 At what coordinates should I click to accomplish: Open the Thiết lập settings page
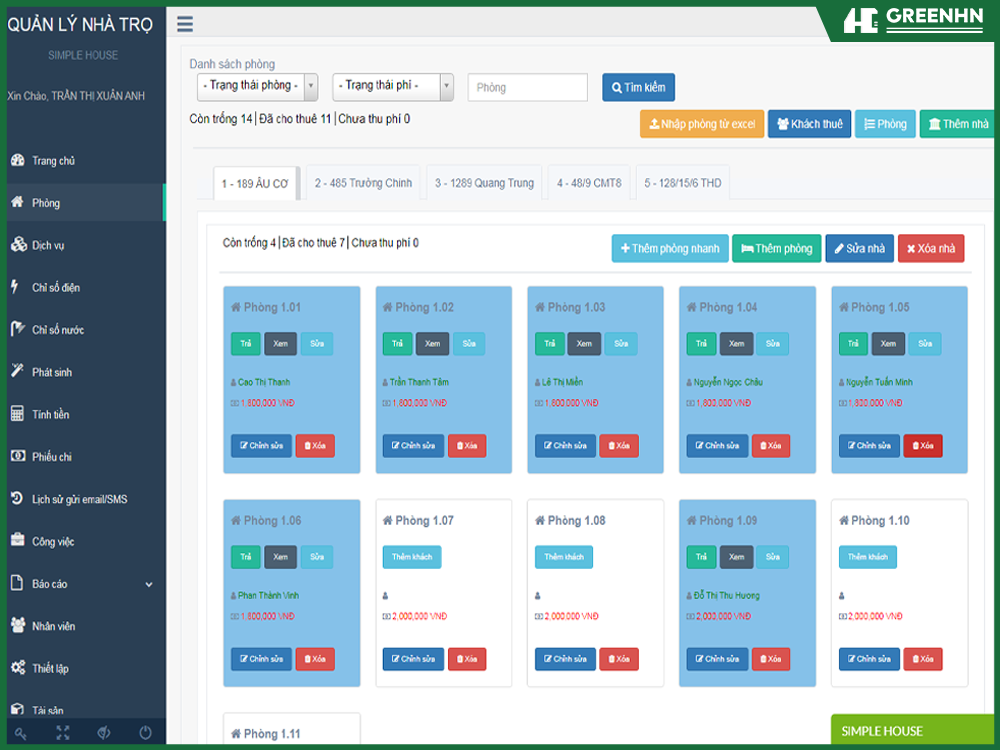point(50,668)
